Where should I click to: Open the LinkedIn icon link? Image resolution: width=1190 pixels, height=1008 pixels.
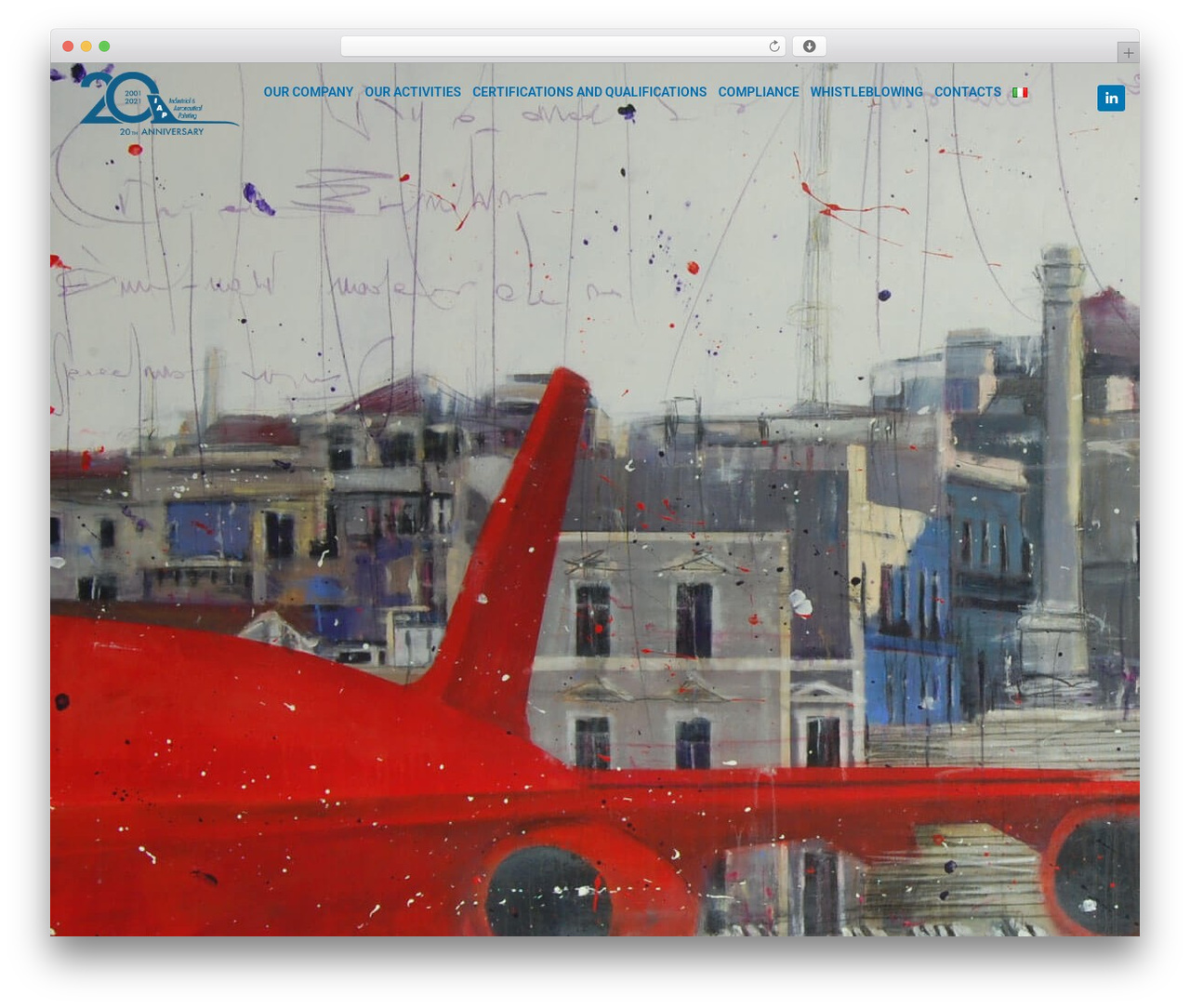(x=1111, y=98)
